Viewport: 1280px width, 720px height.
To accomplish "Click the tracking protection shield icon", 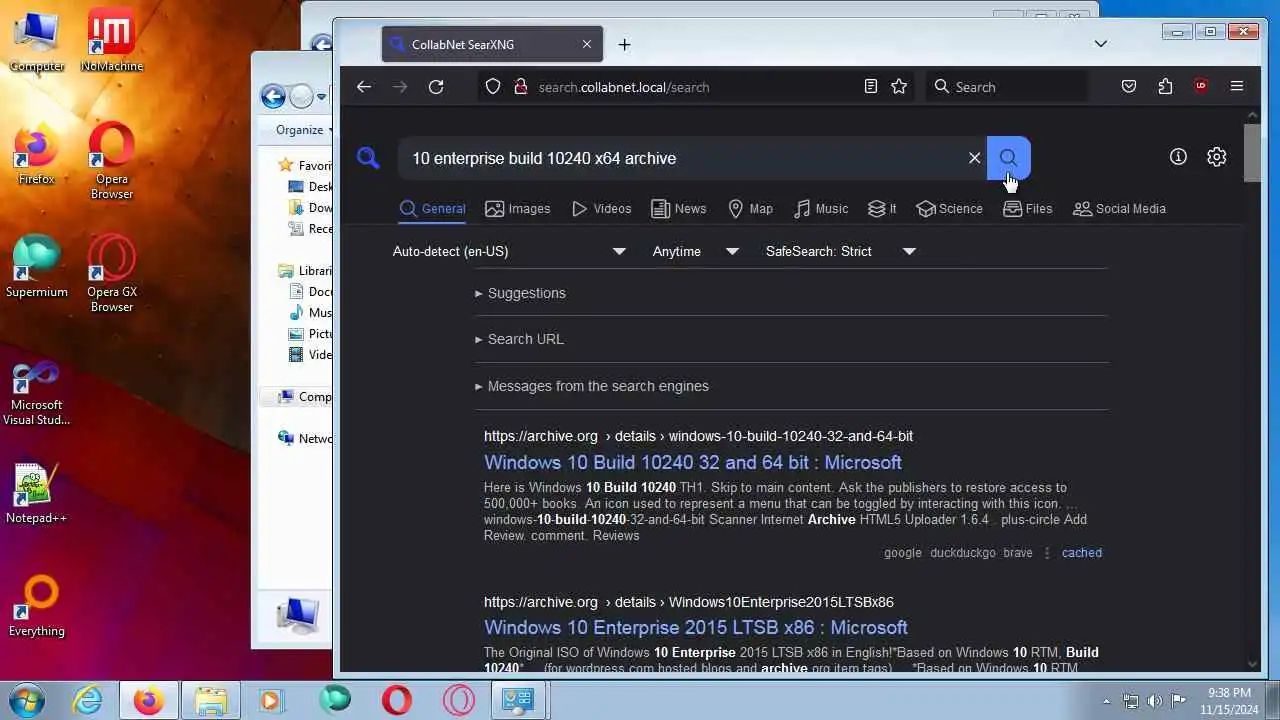I will [493, 87].
